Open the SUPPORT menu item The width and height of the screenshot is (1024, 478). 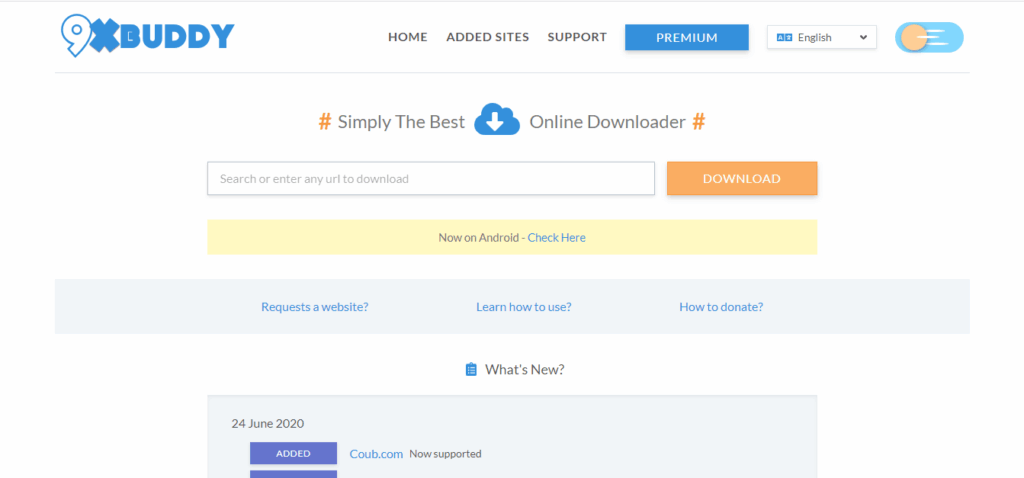click(577, 37)
